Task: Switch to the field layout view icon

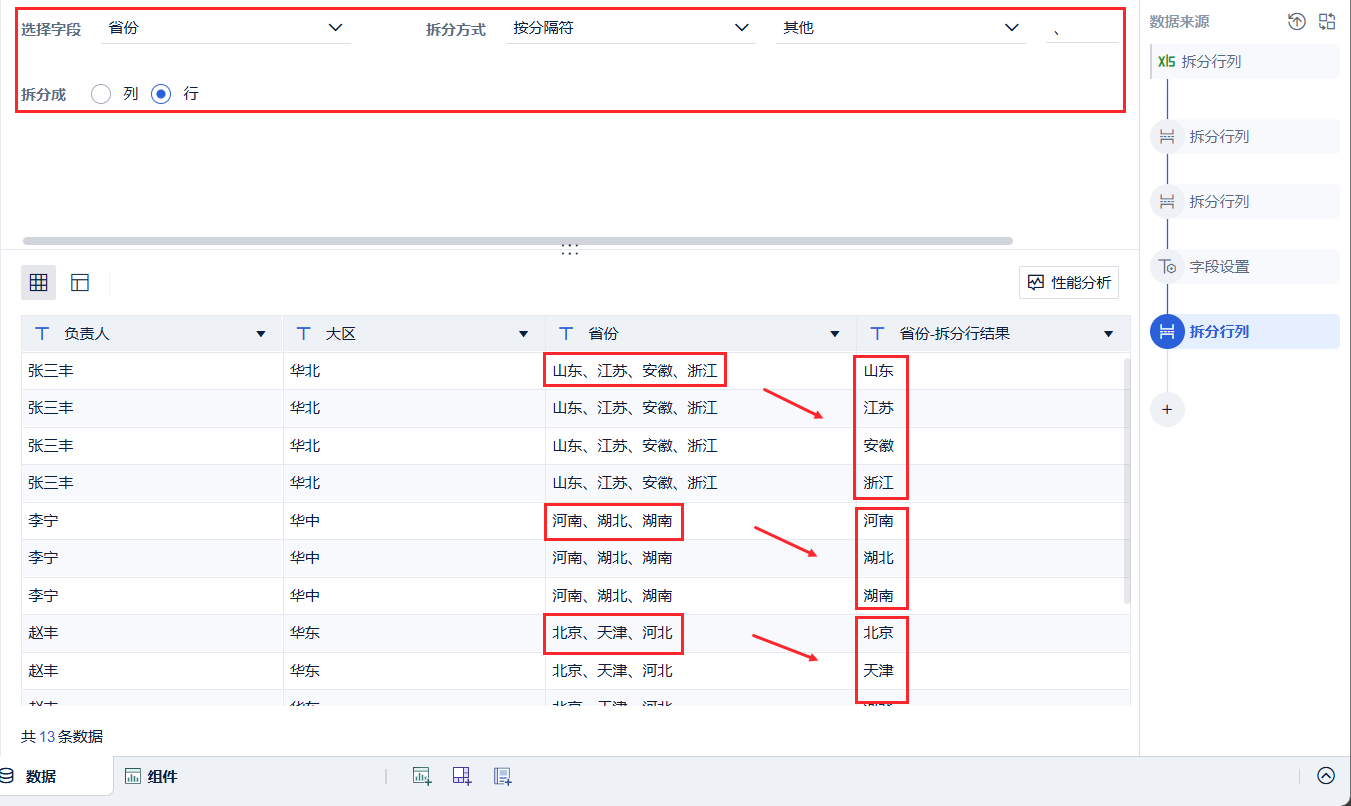Action: tap(80, 283)
